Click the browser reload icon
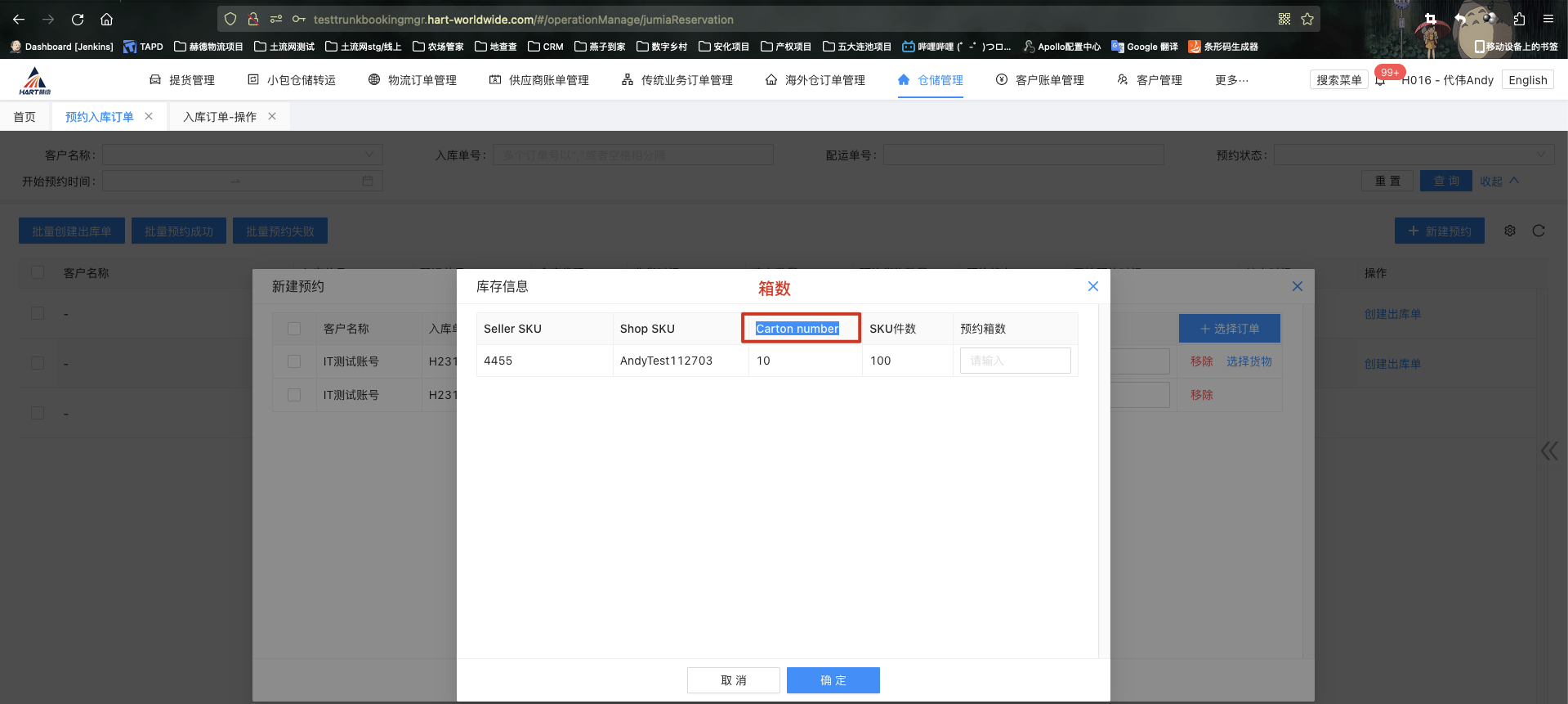The image size is (1568, 704). click(78, 19)
